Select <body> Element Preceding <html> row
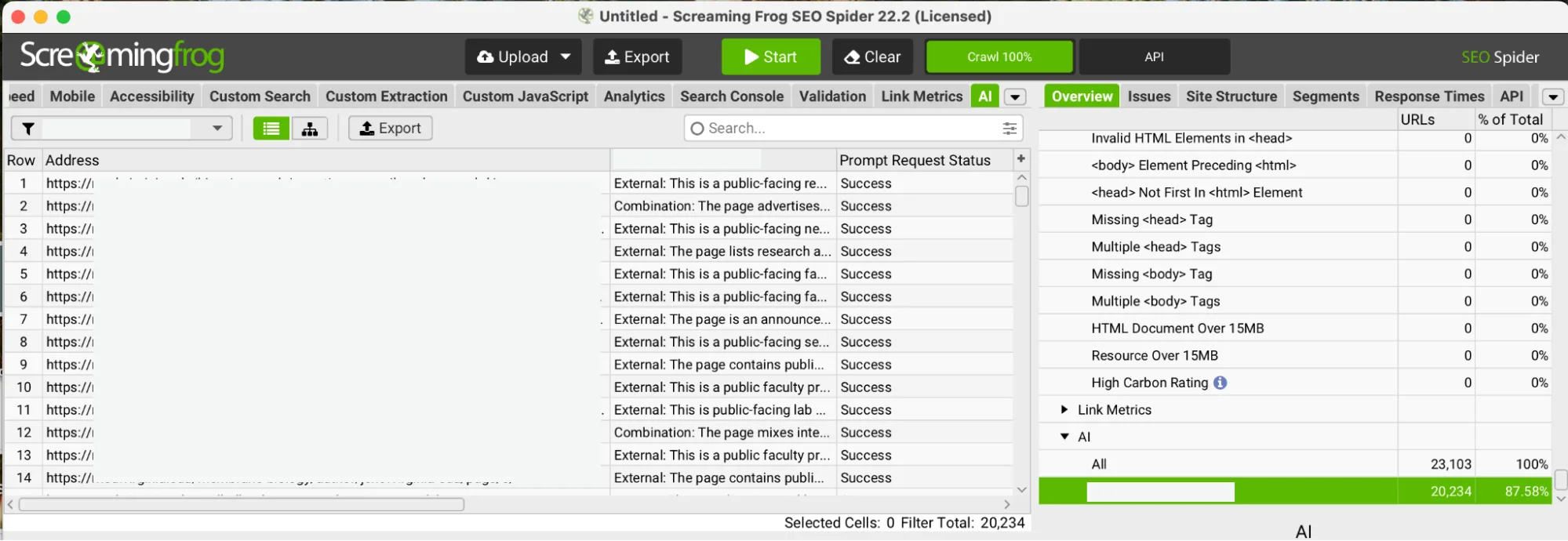This screenshot has width=1568, height=541. tap(1295, 165)
